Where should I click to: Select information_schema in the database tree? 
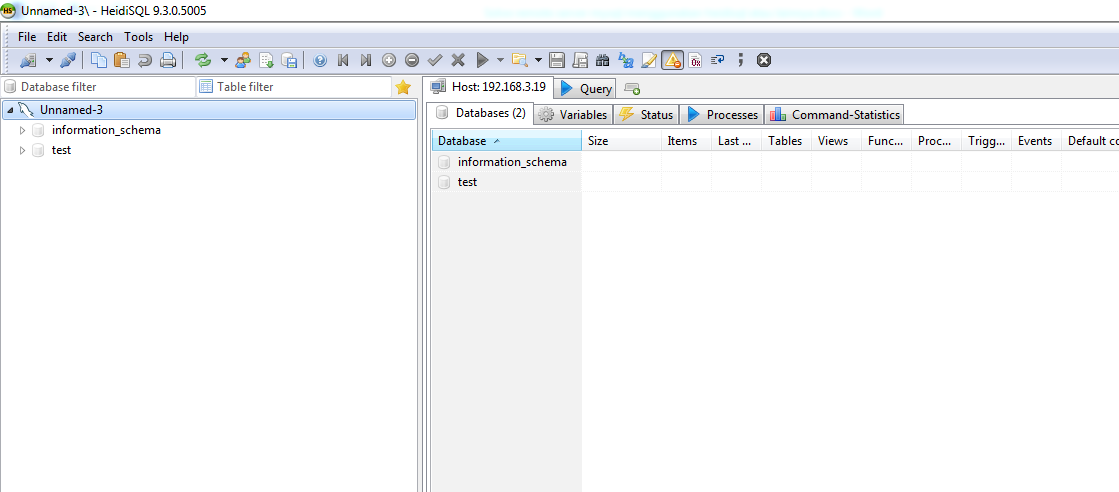pos(106,130)
